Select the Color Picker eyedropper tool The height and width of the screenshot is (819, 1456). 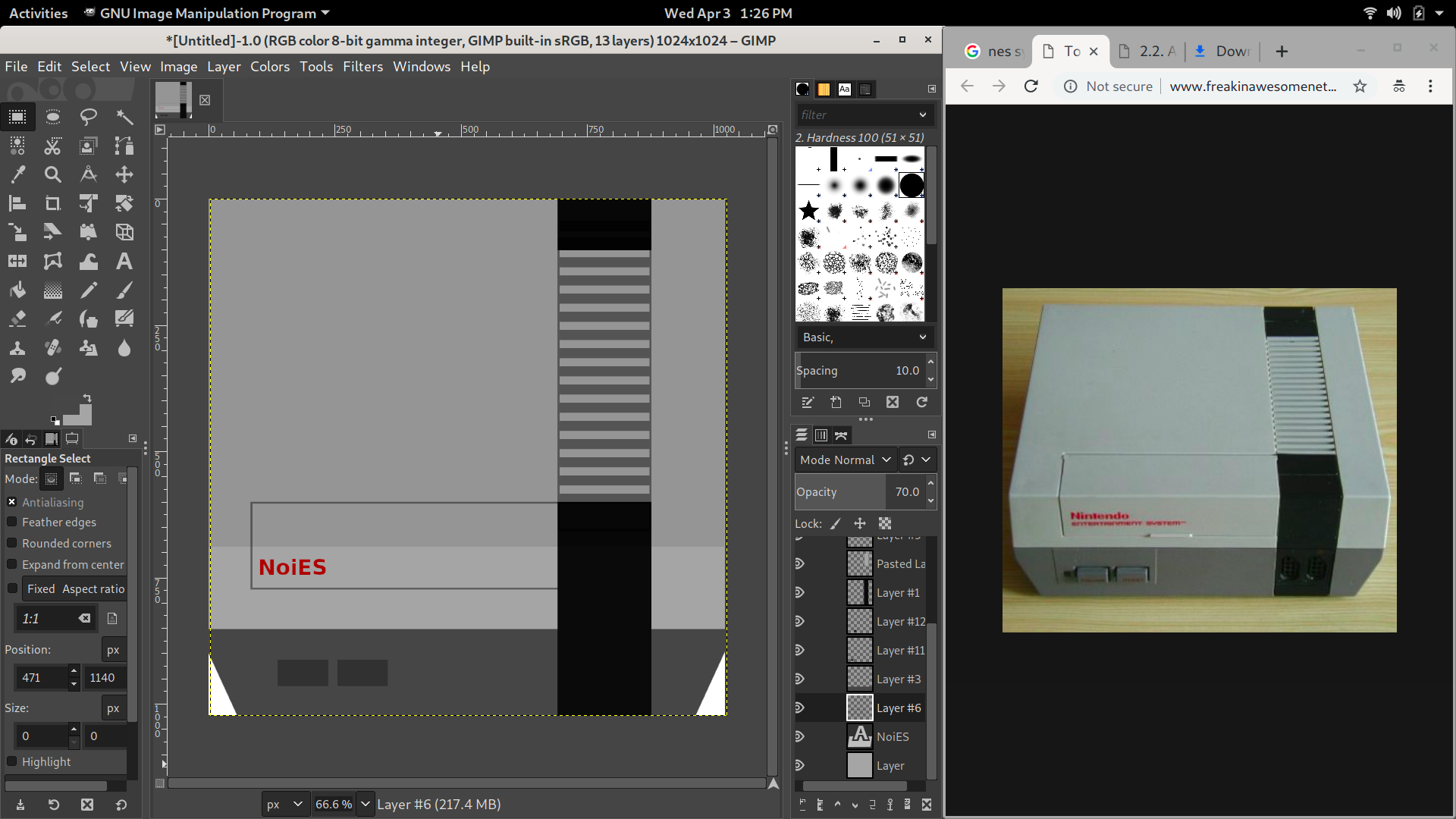[17, 174]
